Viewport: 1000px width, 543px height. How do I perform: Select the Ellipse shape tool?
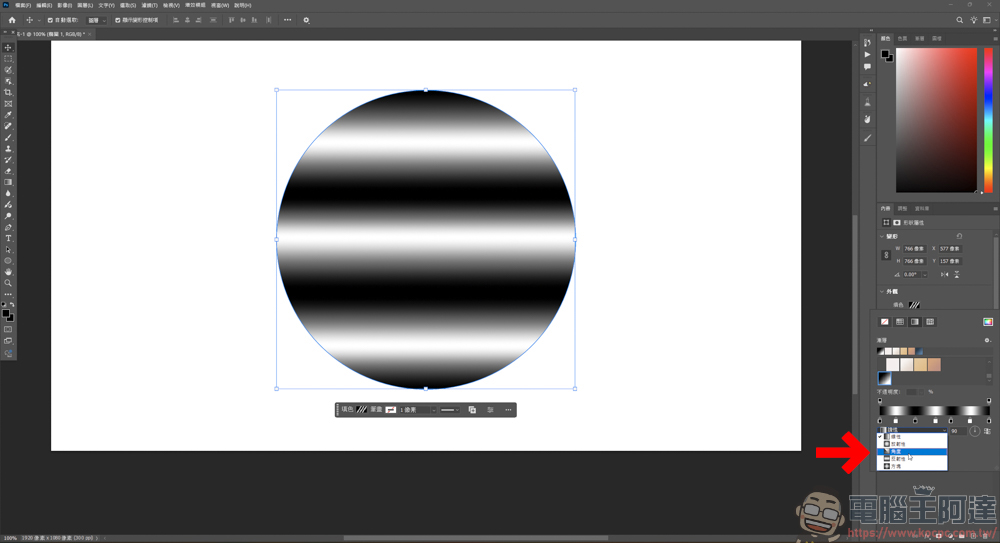coord(8,261)
